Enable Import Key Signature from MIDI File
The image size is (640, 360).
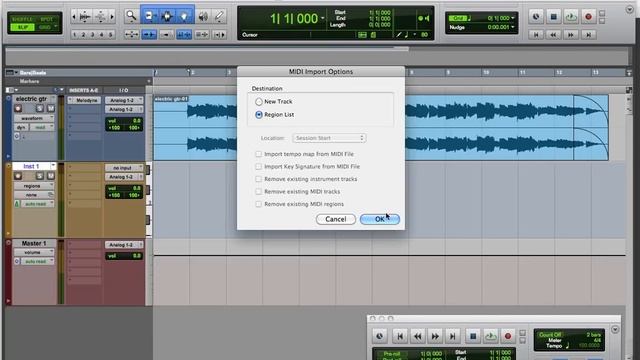pos(258,167)
